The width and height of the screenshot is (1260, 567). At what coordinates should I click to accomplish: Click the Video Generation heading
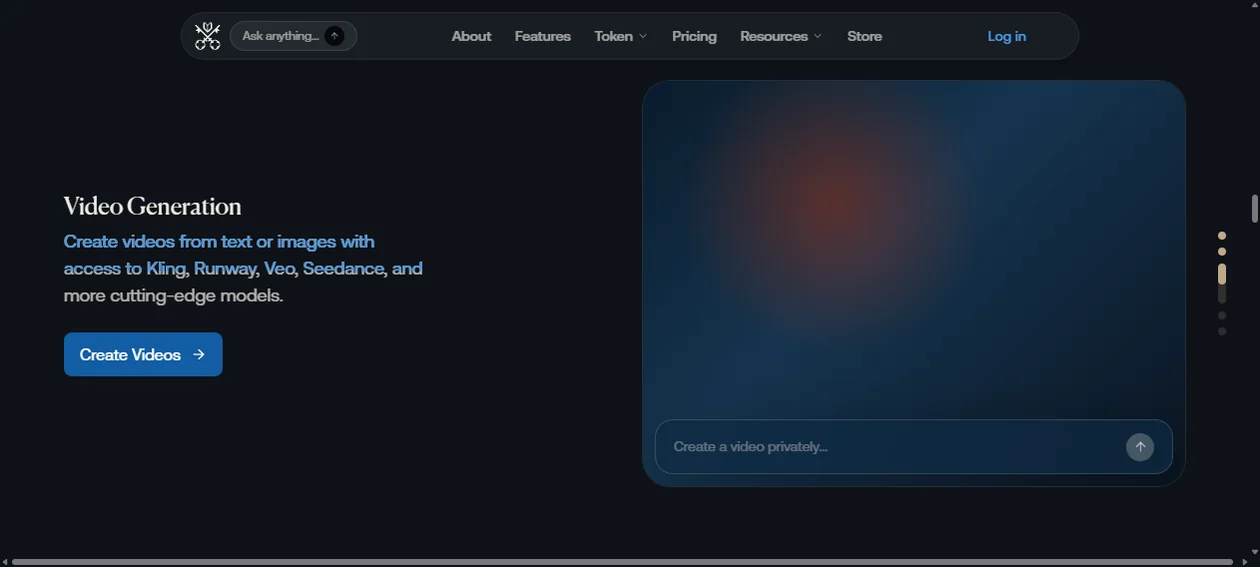(x=153, y=207)
